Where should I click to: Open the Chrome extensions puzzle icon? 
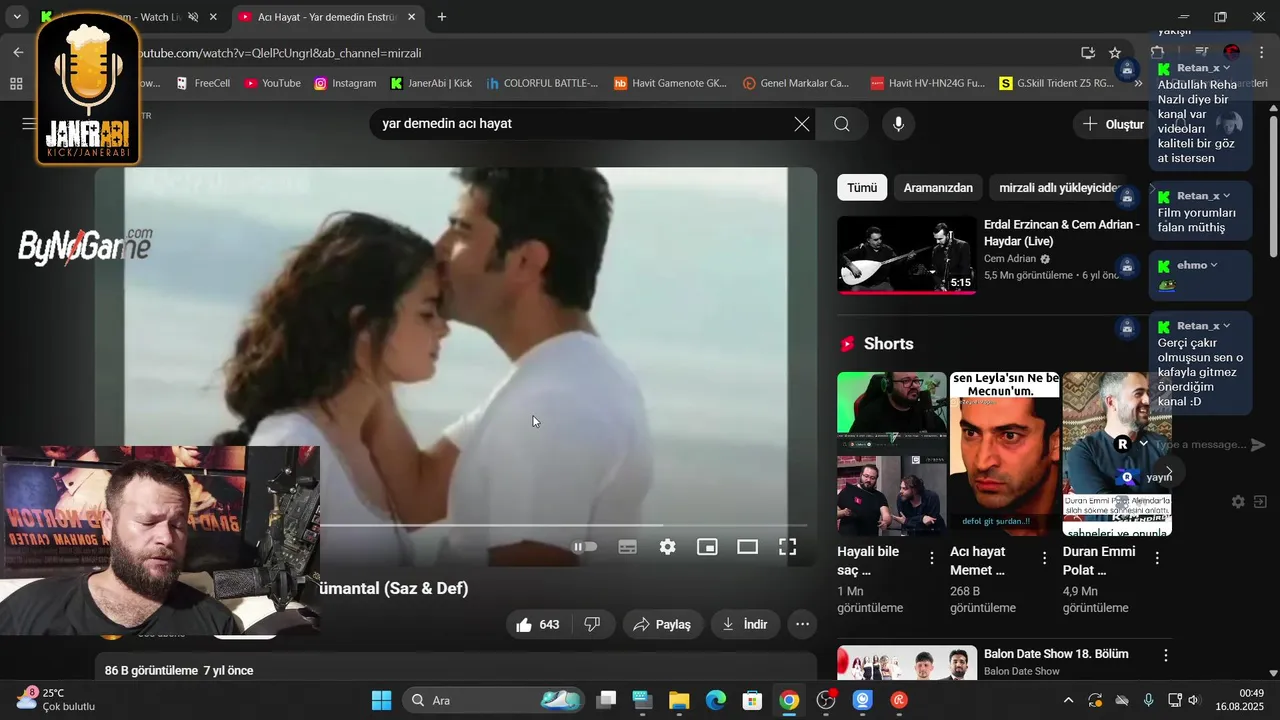1157,52
